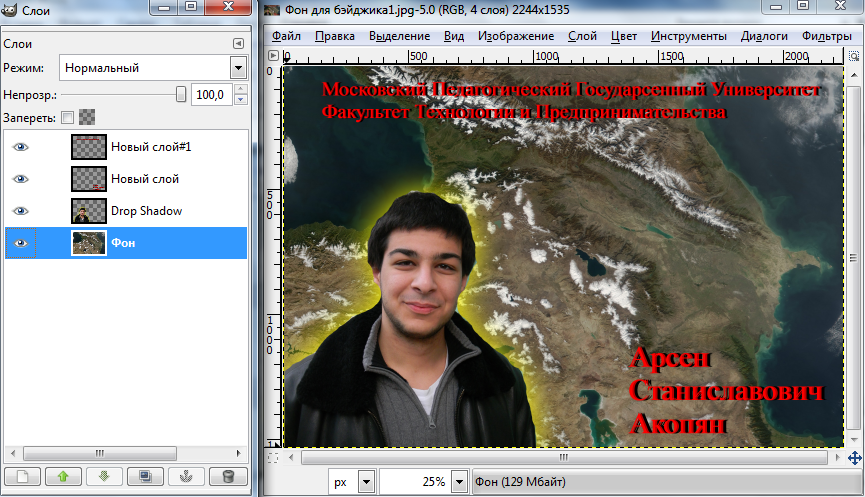Hide the Новый слой layer eye

pyautogui.click(x=20, y=179)
